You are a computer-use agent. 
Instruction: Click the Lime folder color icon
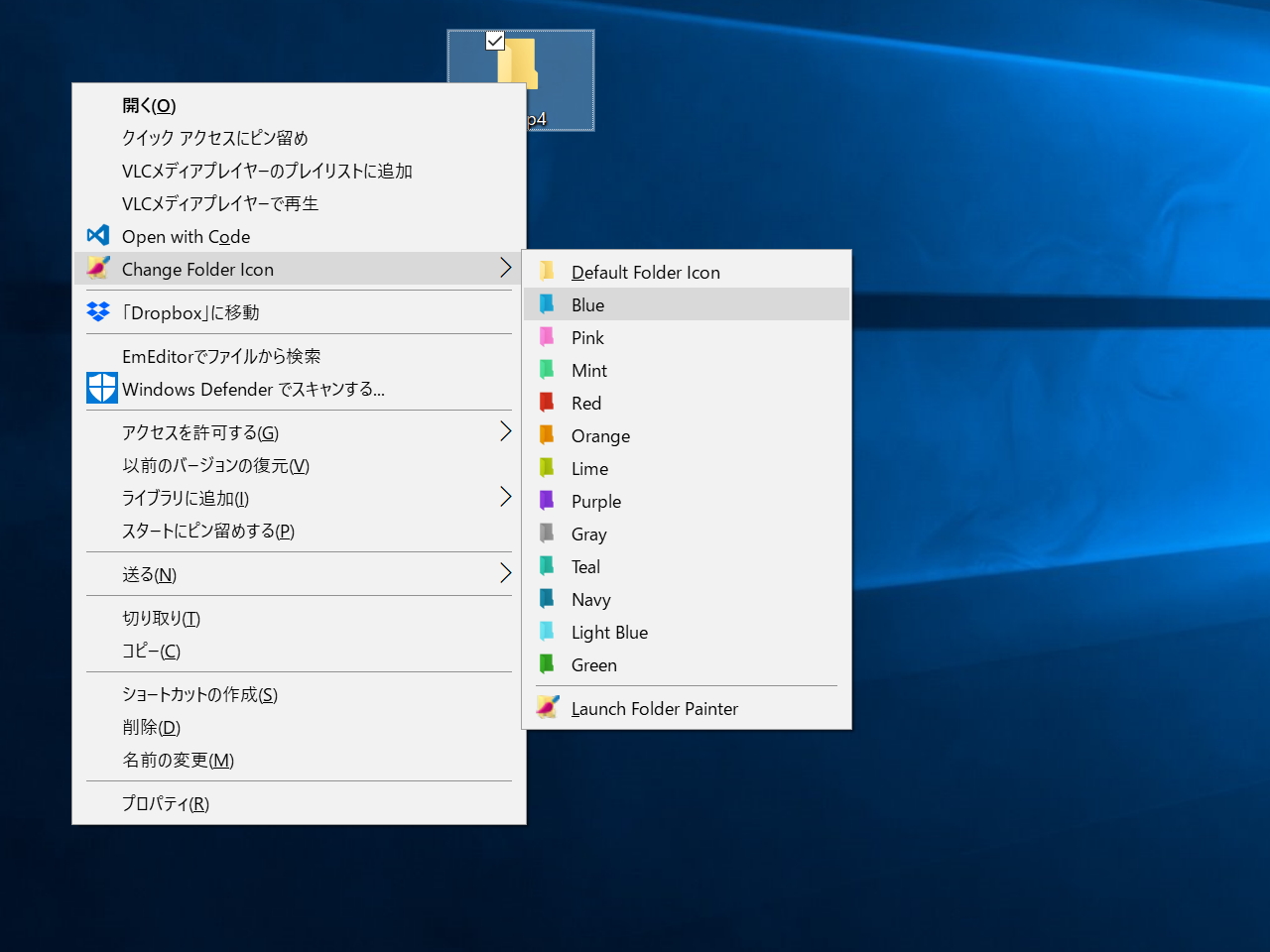coord(547,467)
